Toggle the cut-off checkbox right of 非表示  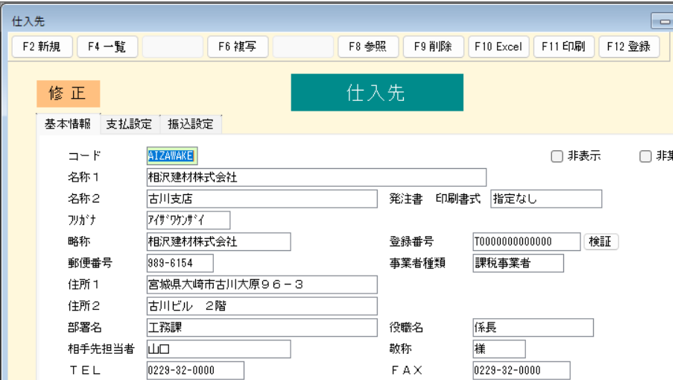point(645,156)
